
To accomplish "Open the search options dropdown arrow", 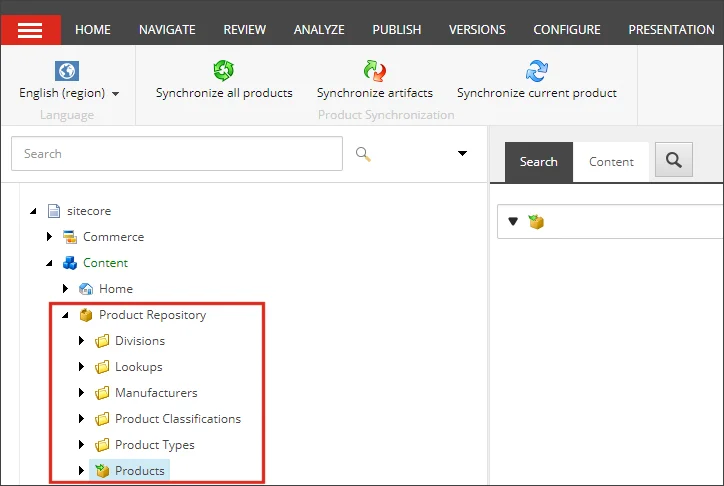I will (462, 153).
